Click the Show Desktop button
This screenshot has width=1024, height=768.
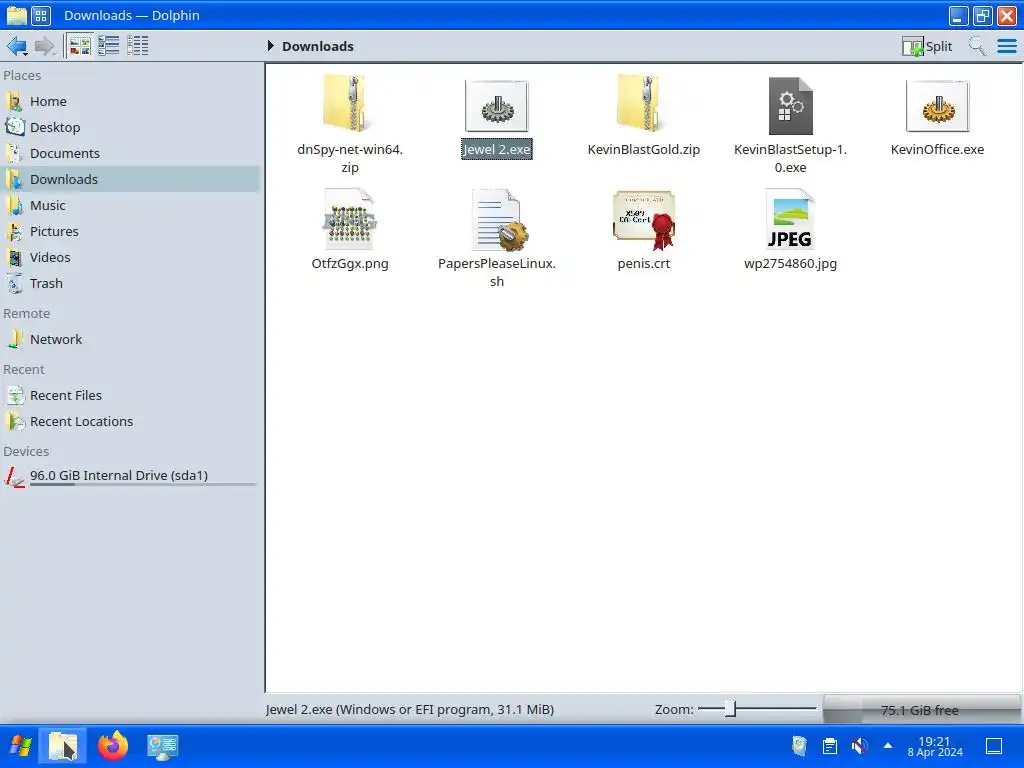993,746
